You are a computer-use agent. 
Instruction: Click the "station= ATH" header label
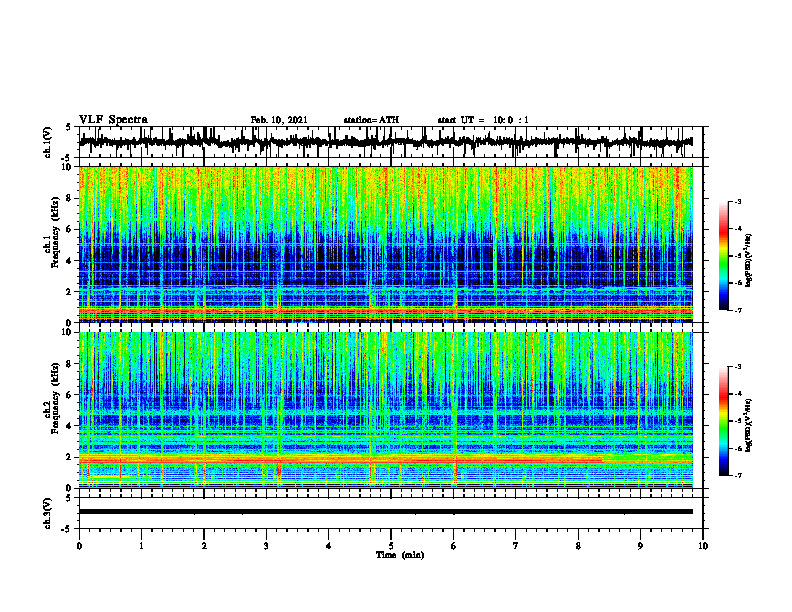point(371,120)
